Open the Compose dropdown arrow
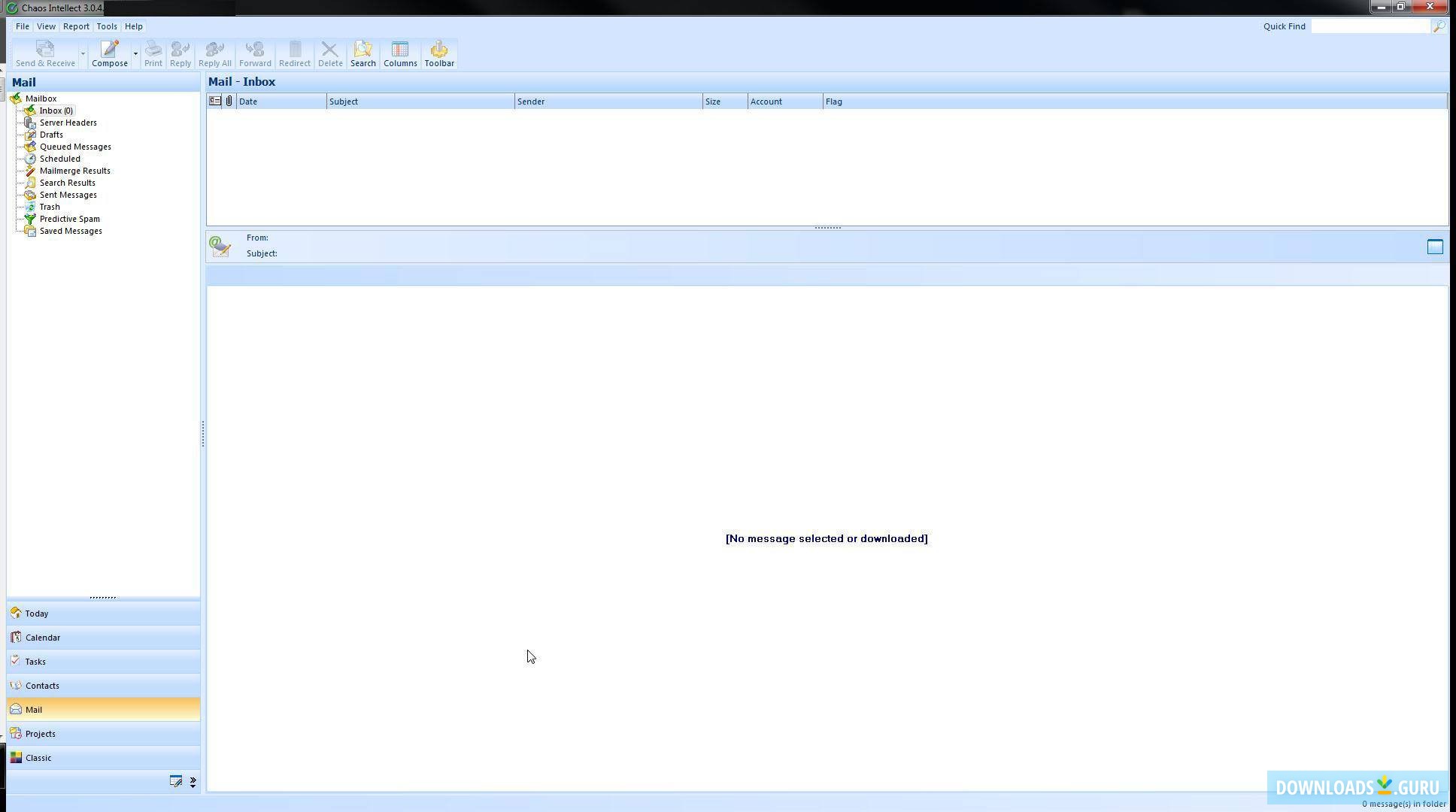Viewport: 1456px width, 812px height. point(135,53)
